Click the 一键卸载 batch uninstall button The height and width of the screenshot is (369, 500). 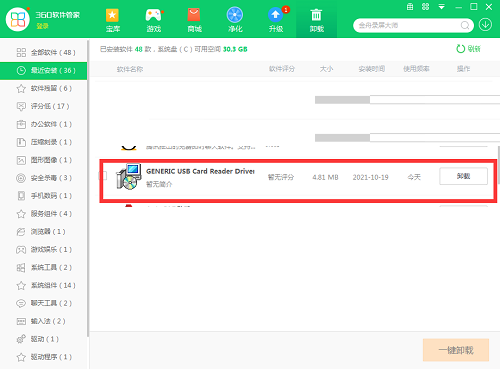(x=456, y=350)
